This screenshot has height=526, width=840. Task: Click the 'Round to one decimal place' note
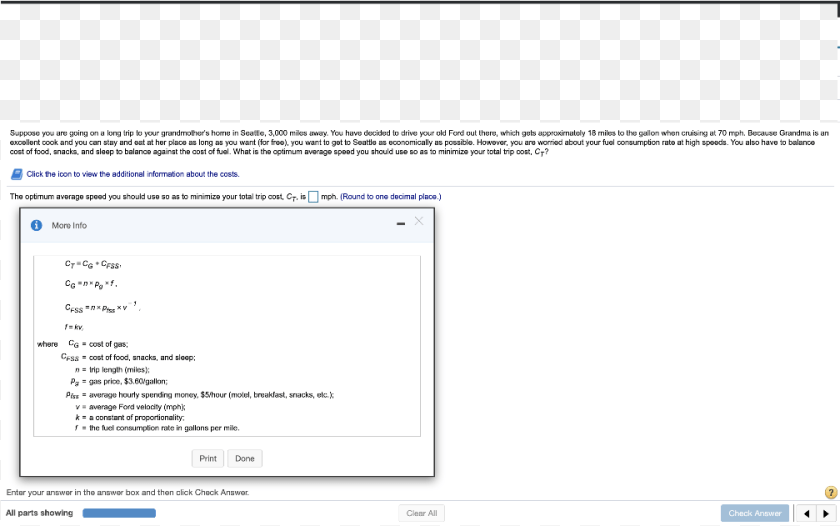391,197
